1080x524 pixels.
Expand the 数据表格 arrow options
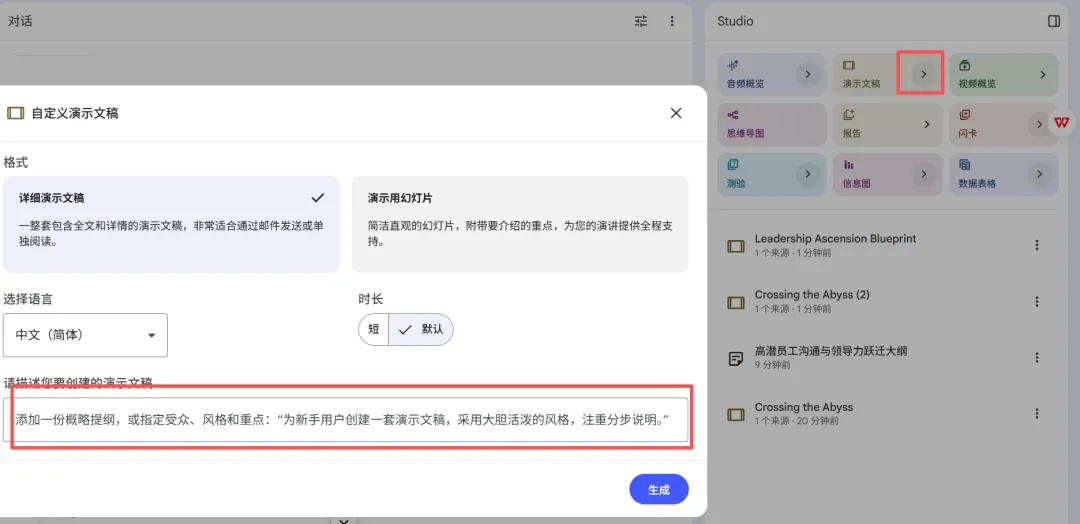1040,174
